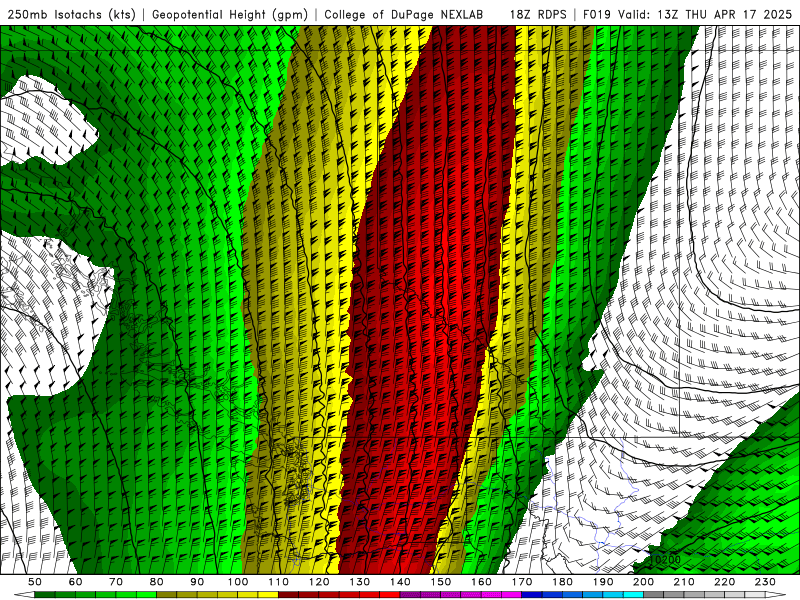Click the colorbar label '160'
The image size is (800, 600).
pyautogui.click(x=482, y=582)
